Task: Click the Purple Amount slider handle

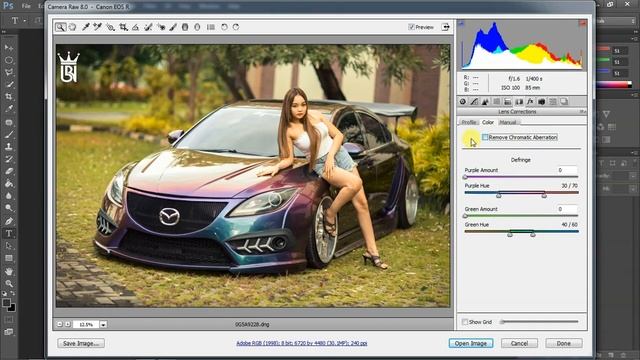Action: pos(465,177)
